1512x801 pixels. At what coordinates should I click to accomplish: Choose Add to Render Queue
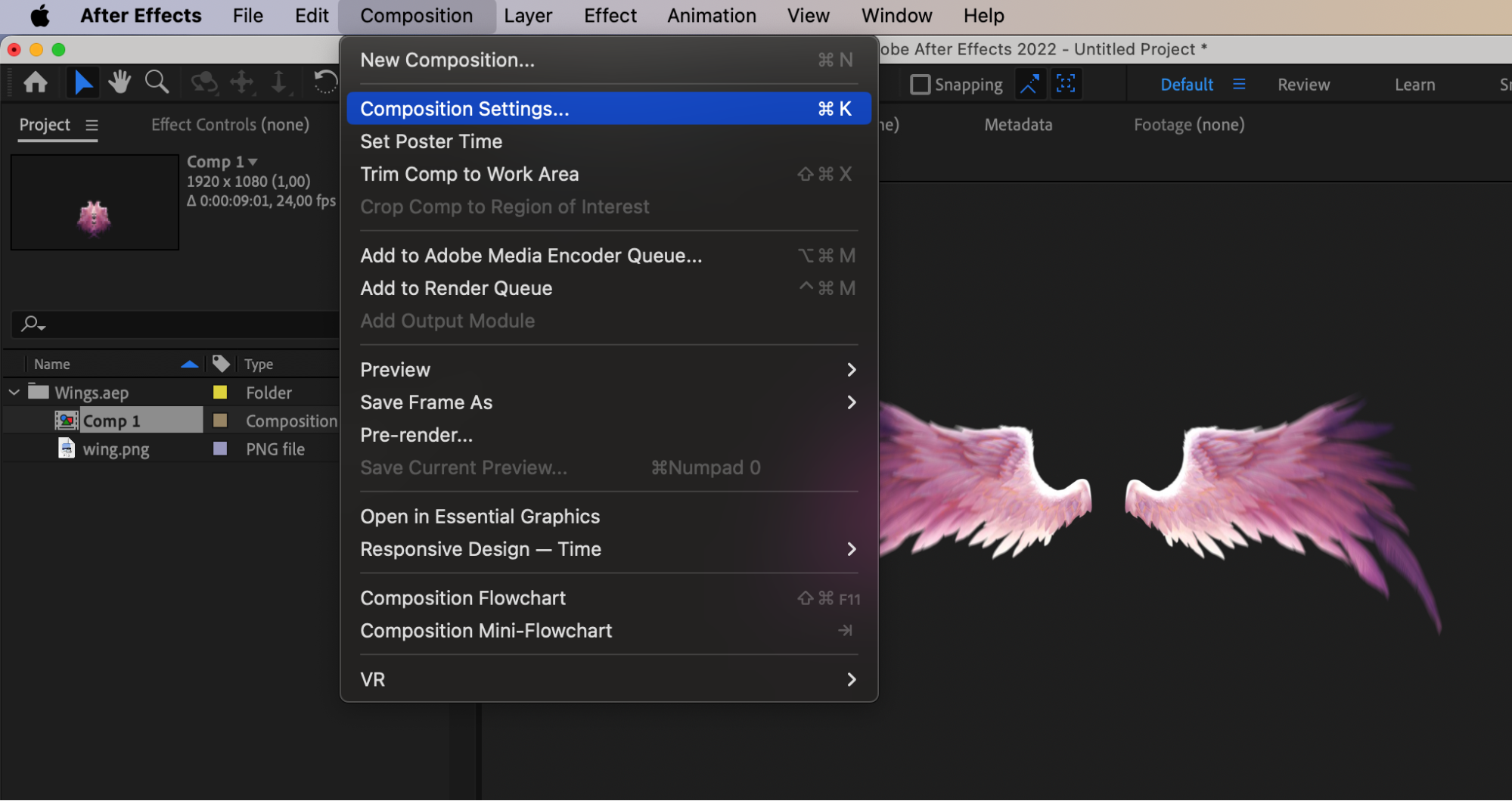pyautogui.click(x=609, y=288)
